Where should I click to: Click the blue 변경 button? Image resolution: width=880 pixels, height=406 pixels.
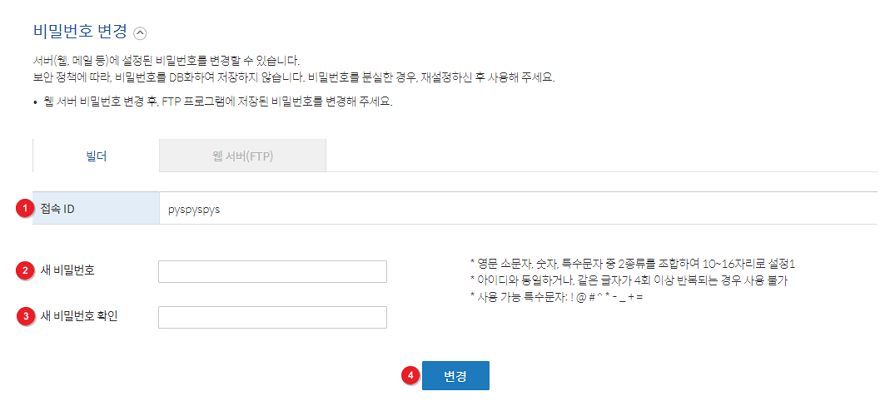(x=456, y=375)
